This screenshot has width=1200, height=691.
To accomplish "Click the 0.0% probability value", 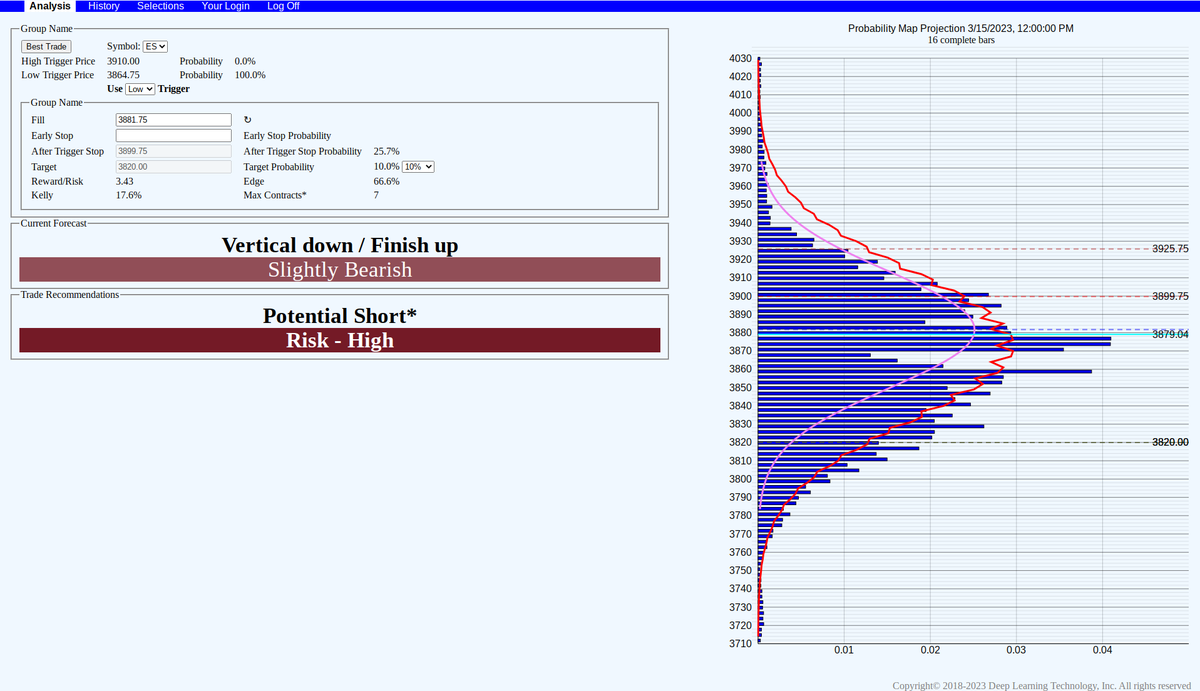I will (245, 61).
